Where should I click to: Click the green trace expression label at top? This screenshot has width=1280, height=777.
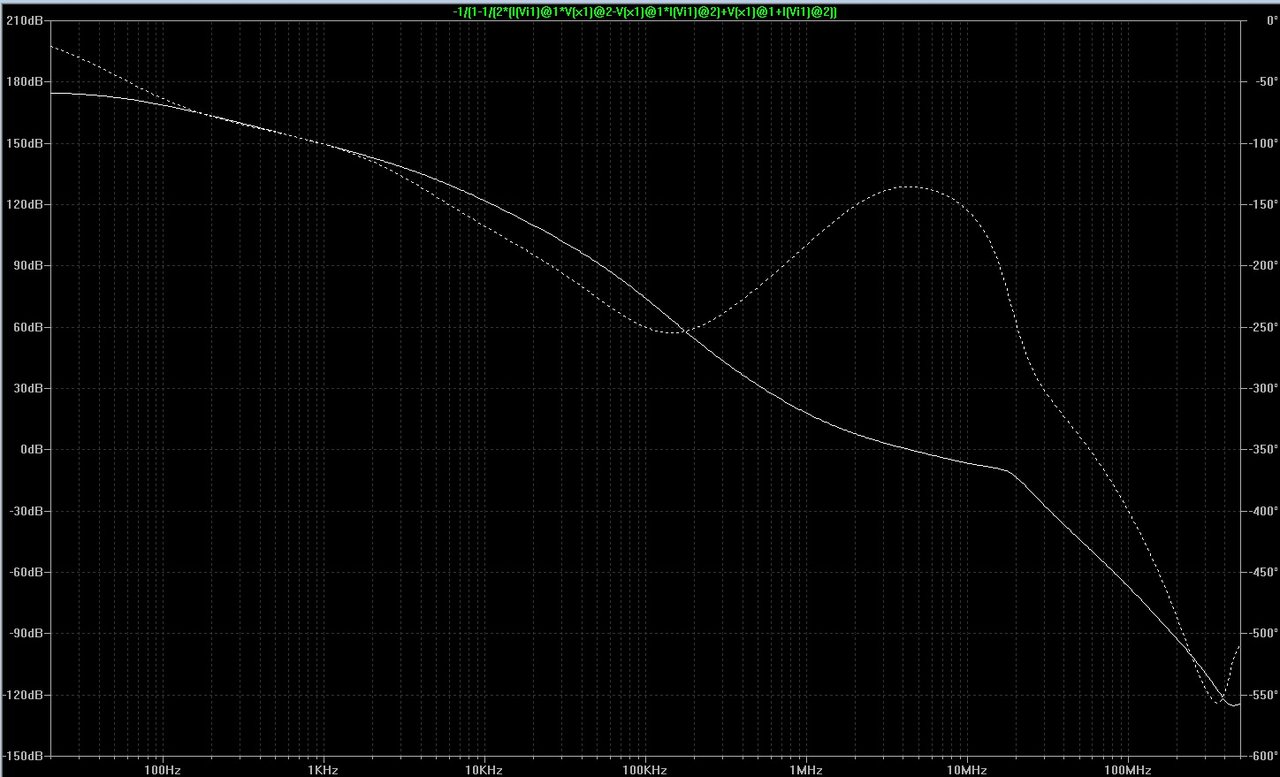645,11
